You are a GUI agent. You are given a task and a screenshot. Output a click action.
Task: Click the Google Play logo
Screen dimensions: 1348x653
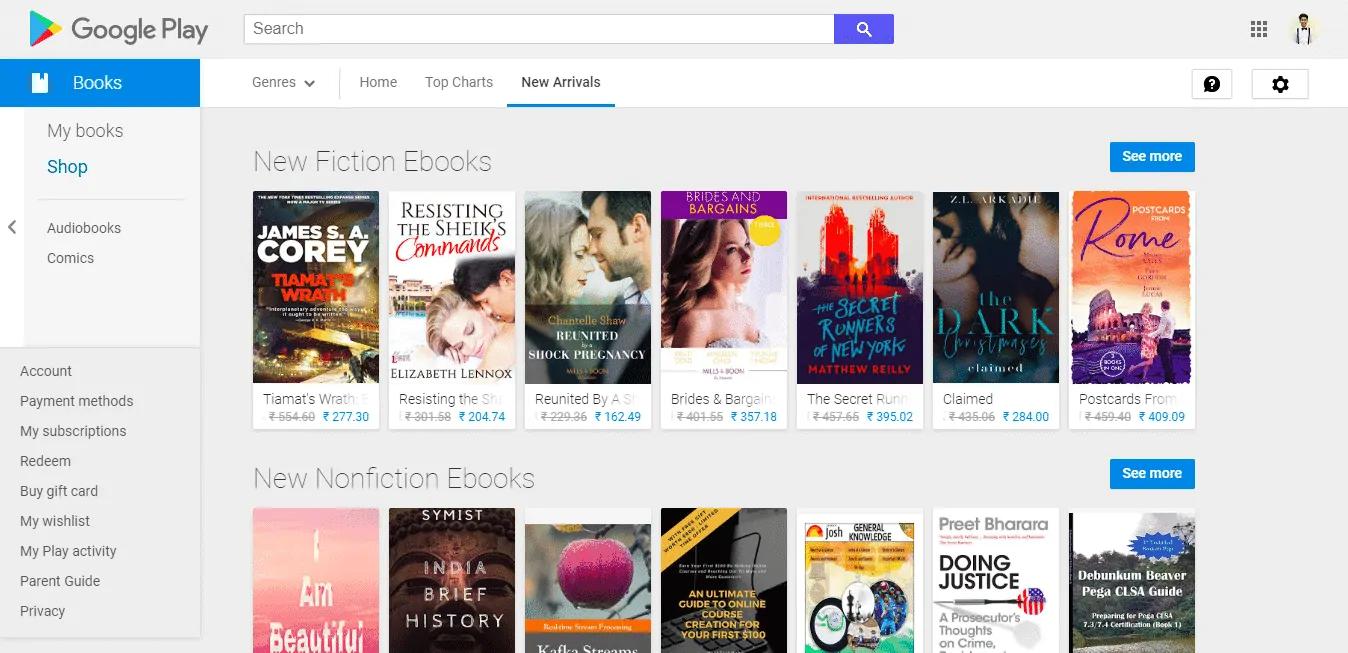click(x=117, y=29)
